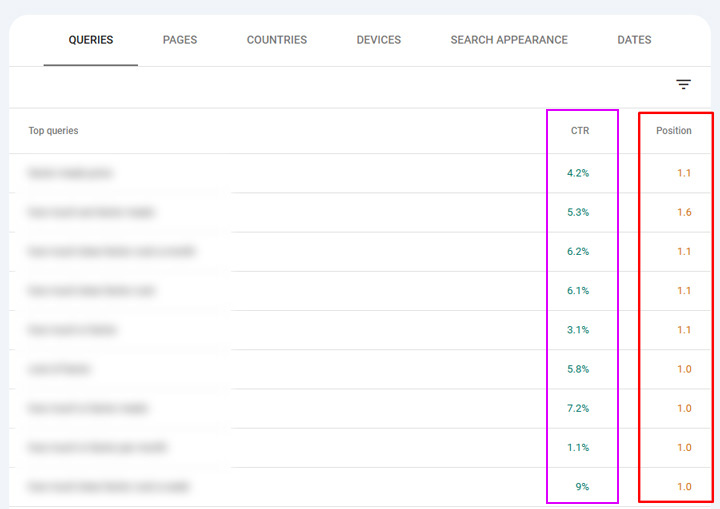The image size is (720, 509).
Task: Click position value in the 7.2% row
Action: click(x=684, y=408)
